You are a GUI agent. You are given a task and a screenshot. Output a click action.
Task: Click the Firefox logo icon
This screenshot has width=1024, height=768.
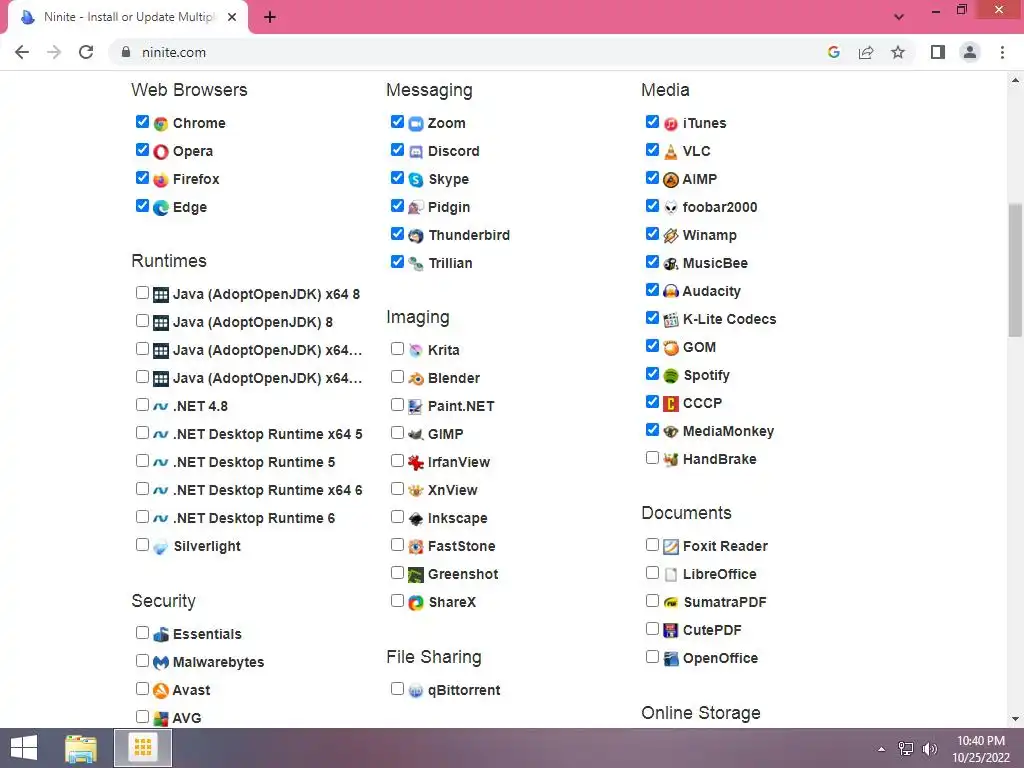(161, 180)
